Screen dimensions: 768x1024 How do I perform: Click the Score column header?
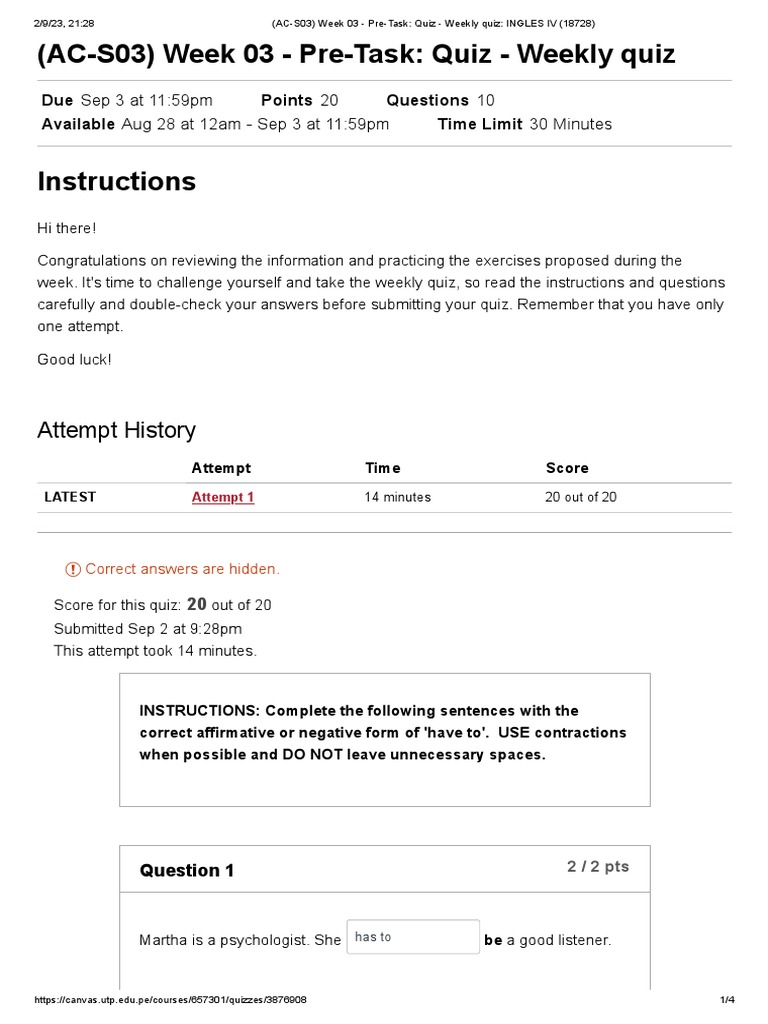567,468
